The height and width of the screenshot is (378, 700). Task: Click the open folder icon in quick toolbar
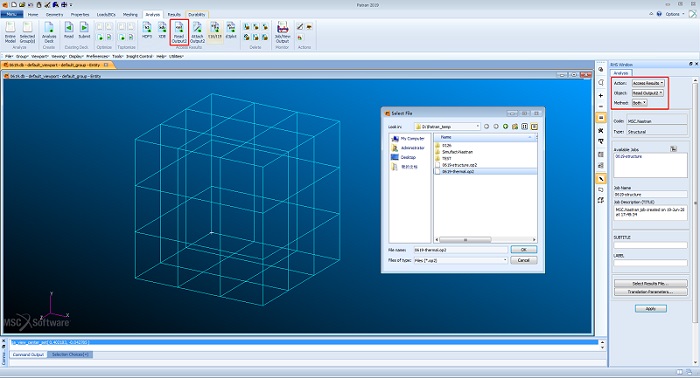tap(22, 4)
